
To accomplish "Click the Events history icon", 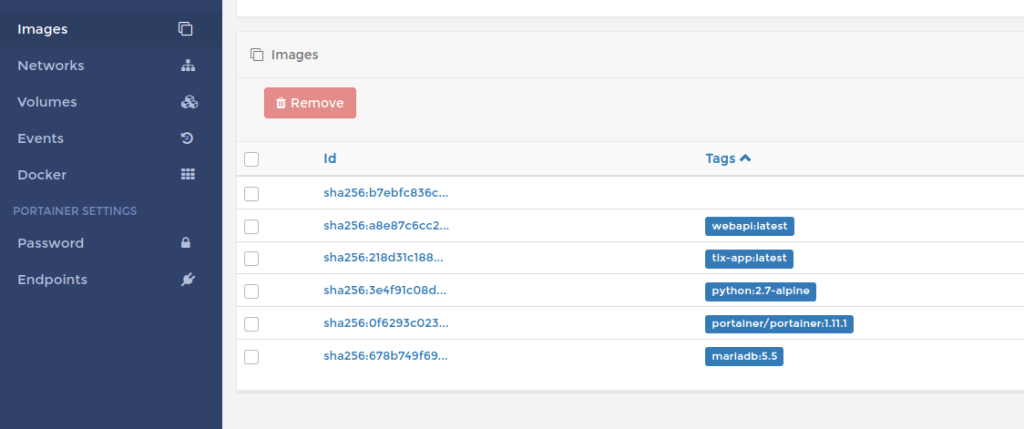I will [x=186, y=138].
